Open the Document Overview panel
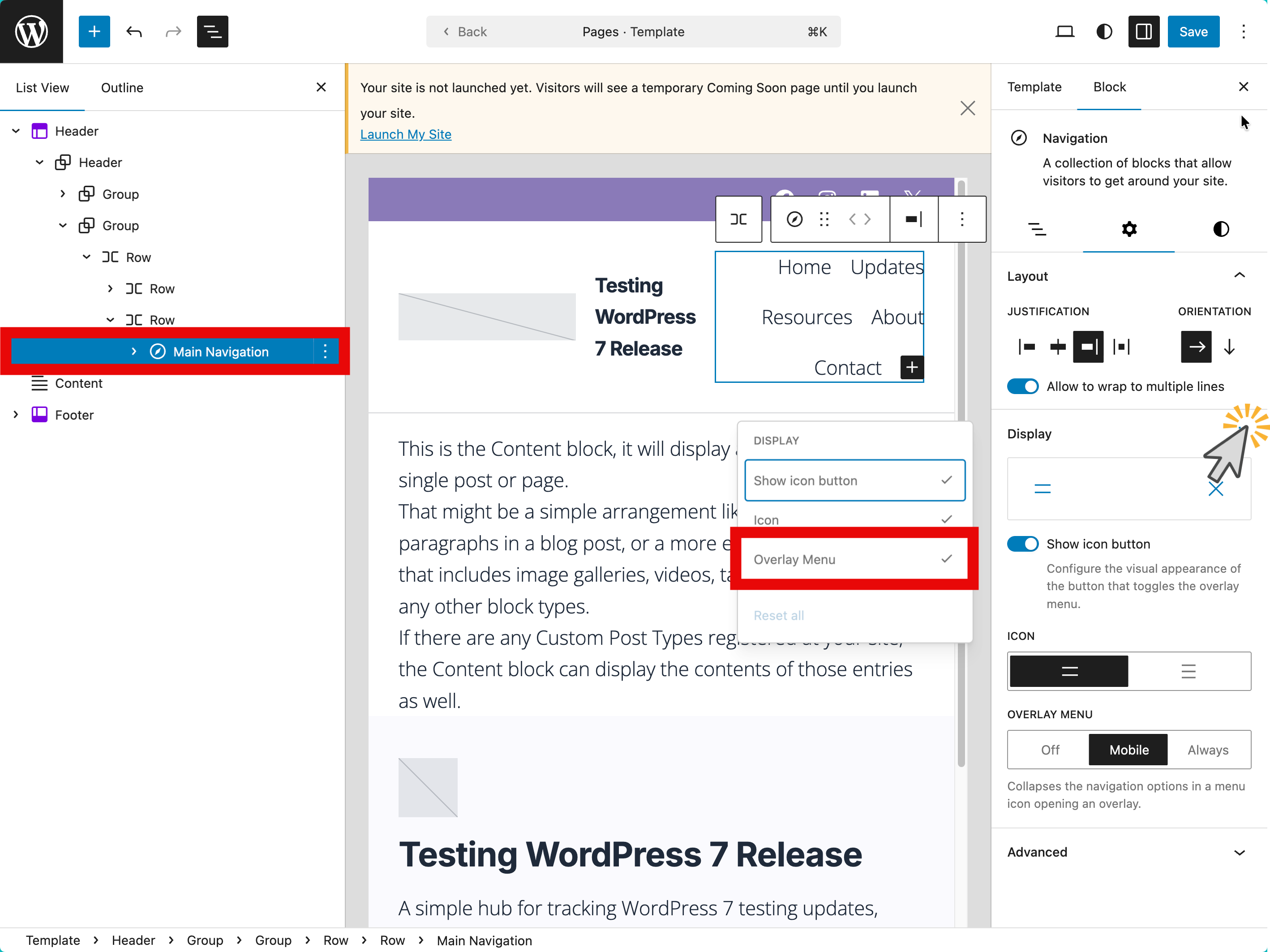Screen dimensions: 1270x952 click(x=212, y=32)
